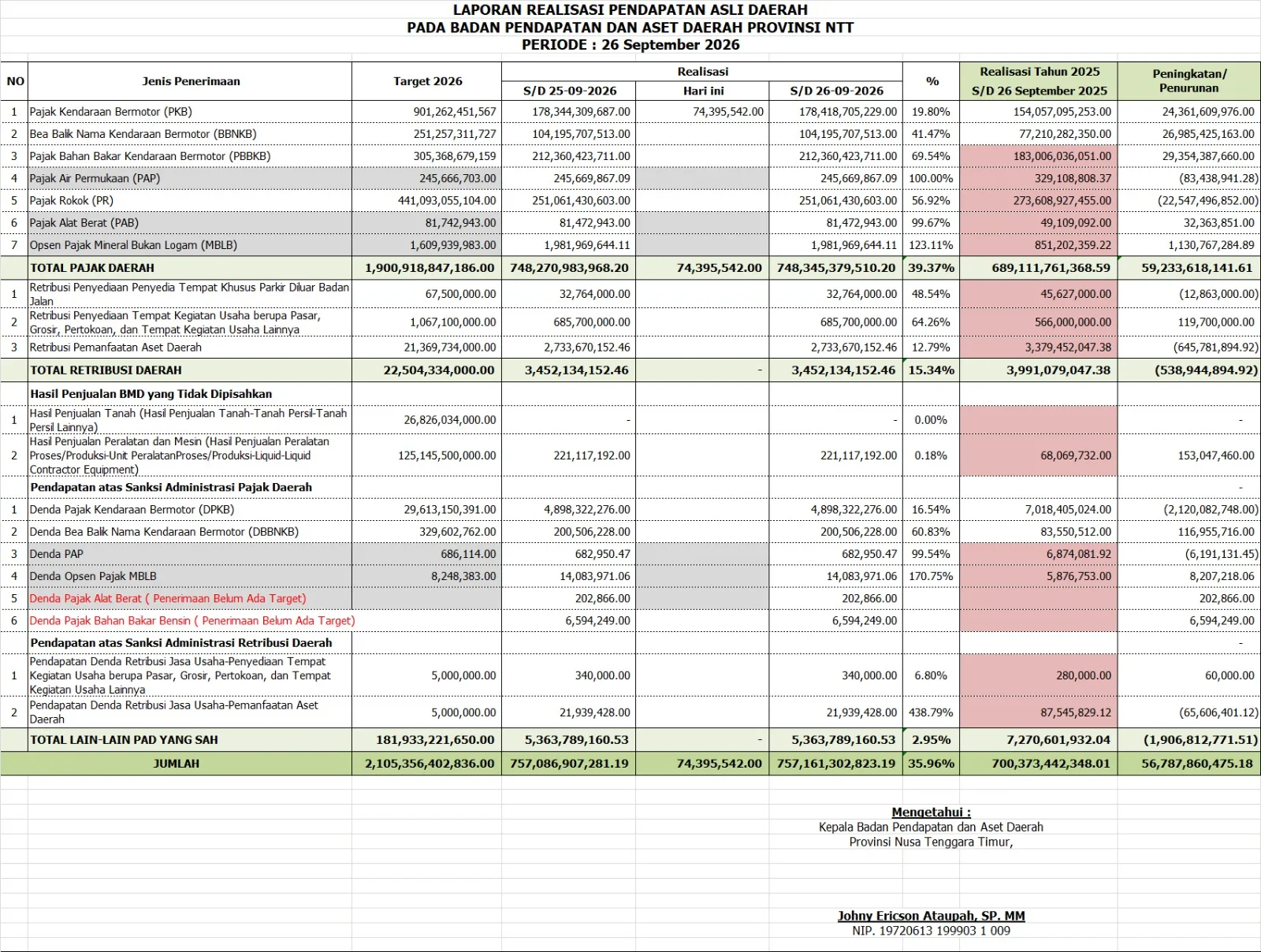Click percentage cell "438.79%"

click(931, 712)
